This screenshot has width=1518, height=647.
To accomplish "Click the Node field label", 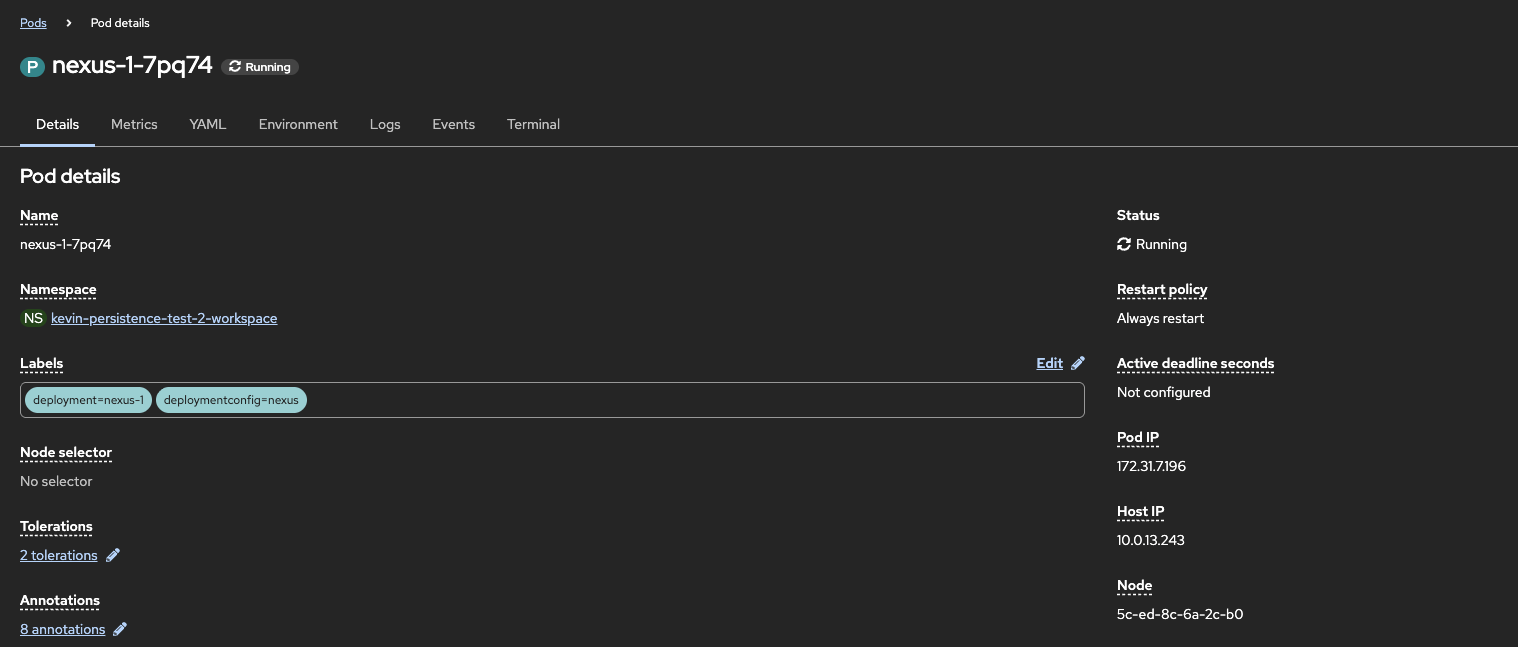I will tap(1134, 585).
